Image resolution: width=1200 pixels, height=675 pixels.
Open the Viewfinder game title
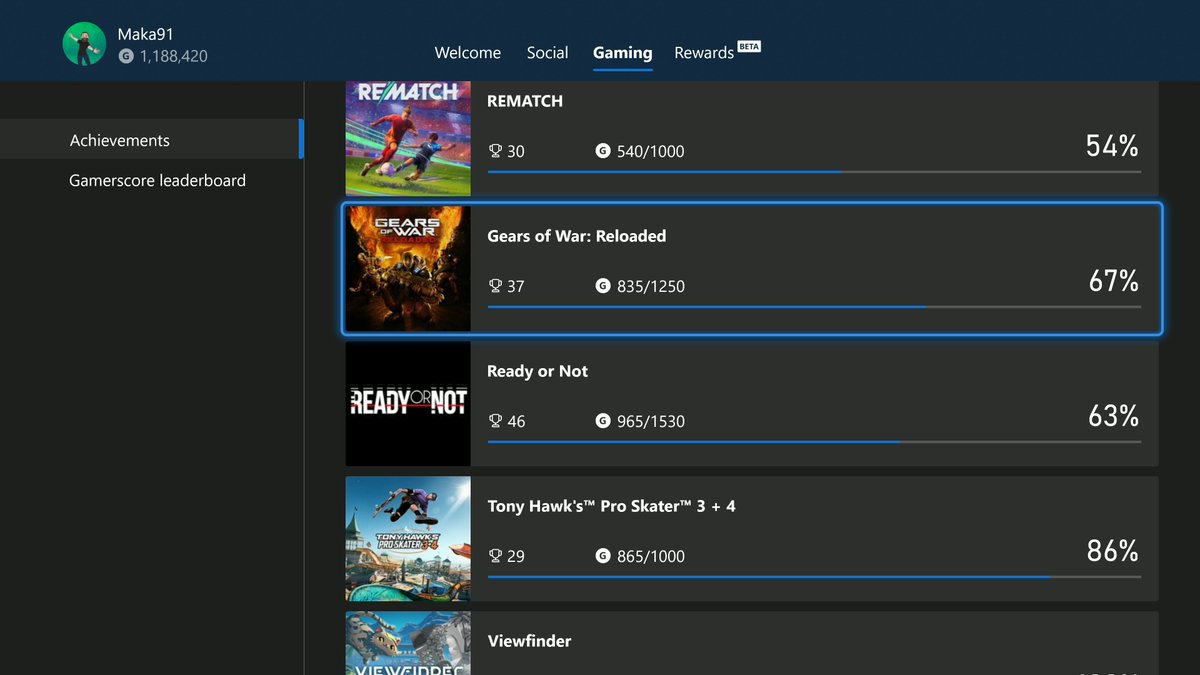point(529,641)
